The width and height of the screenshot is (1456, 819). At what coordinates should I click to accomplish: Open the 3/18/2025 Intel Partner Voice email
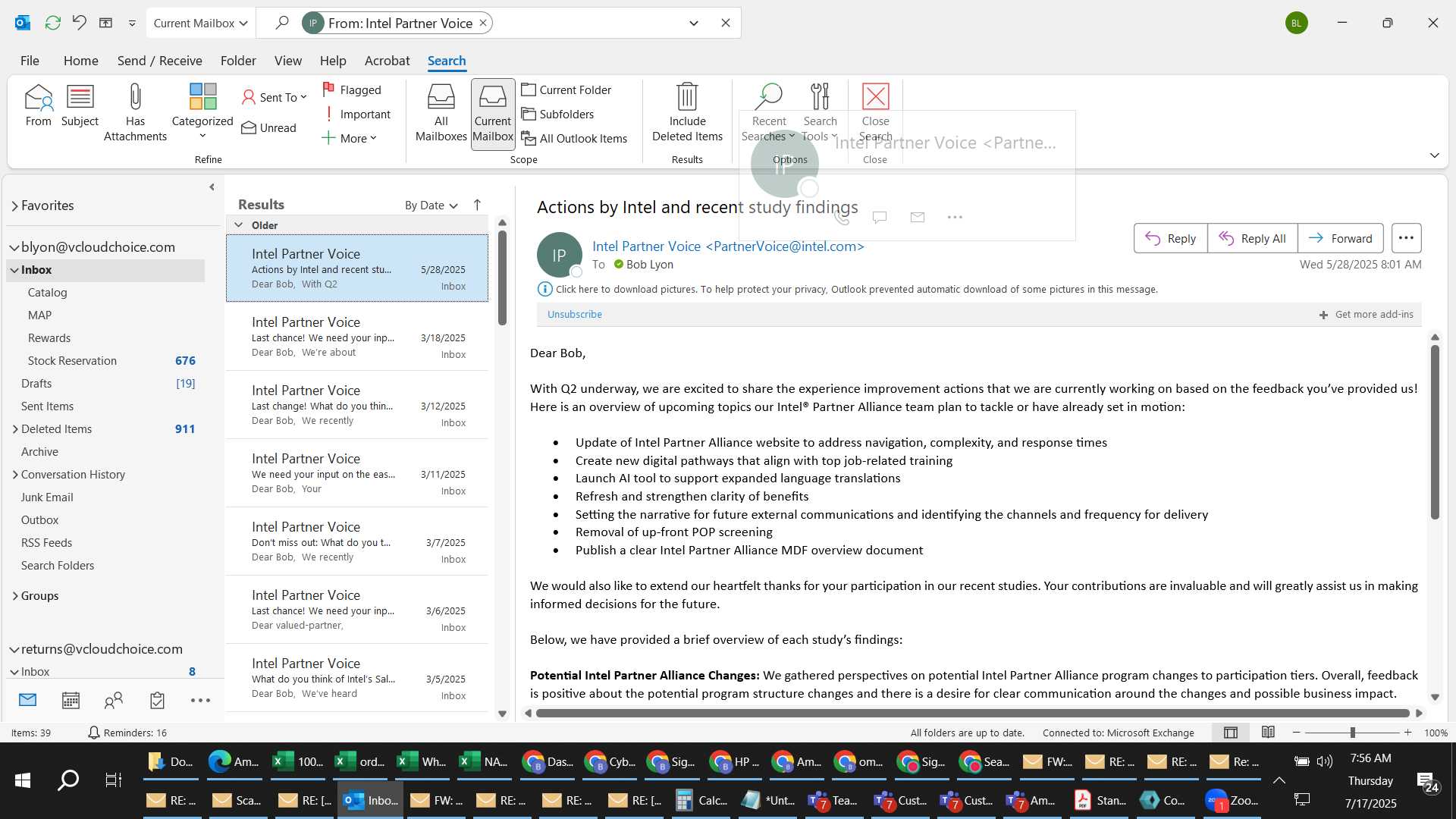357,337
